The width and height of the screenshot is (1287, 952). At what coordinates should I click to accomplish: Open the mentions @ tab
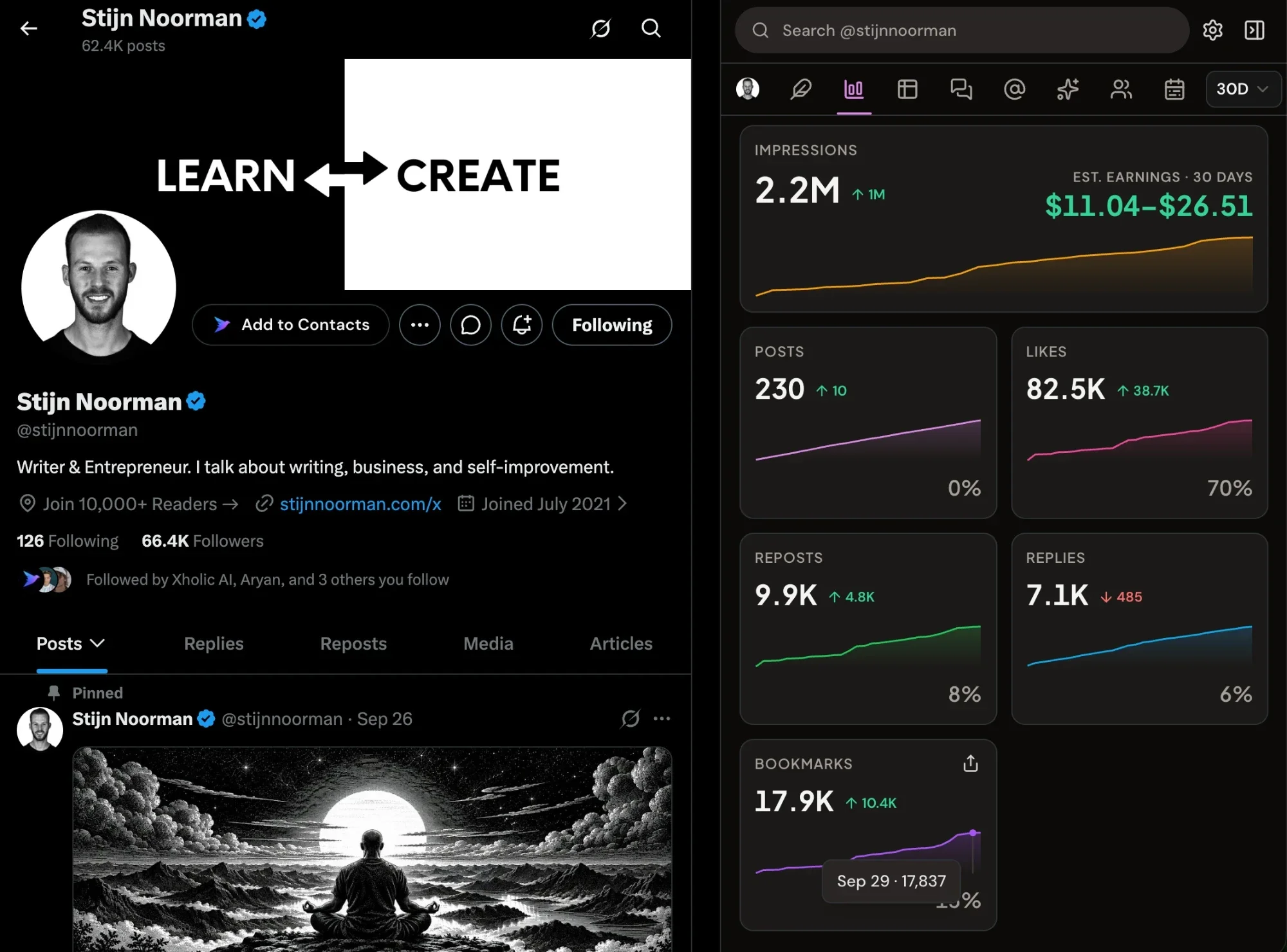coord(1015,89)
